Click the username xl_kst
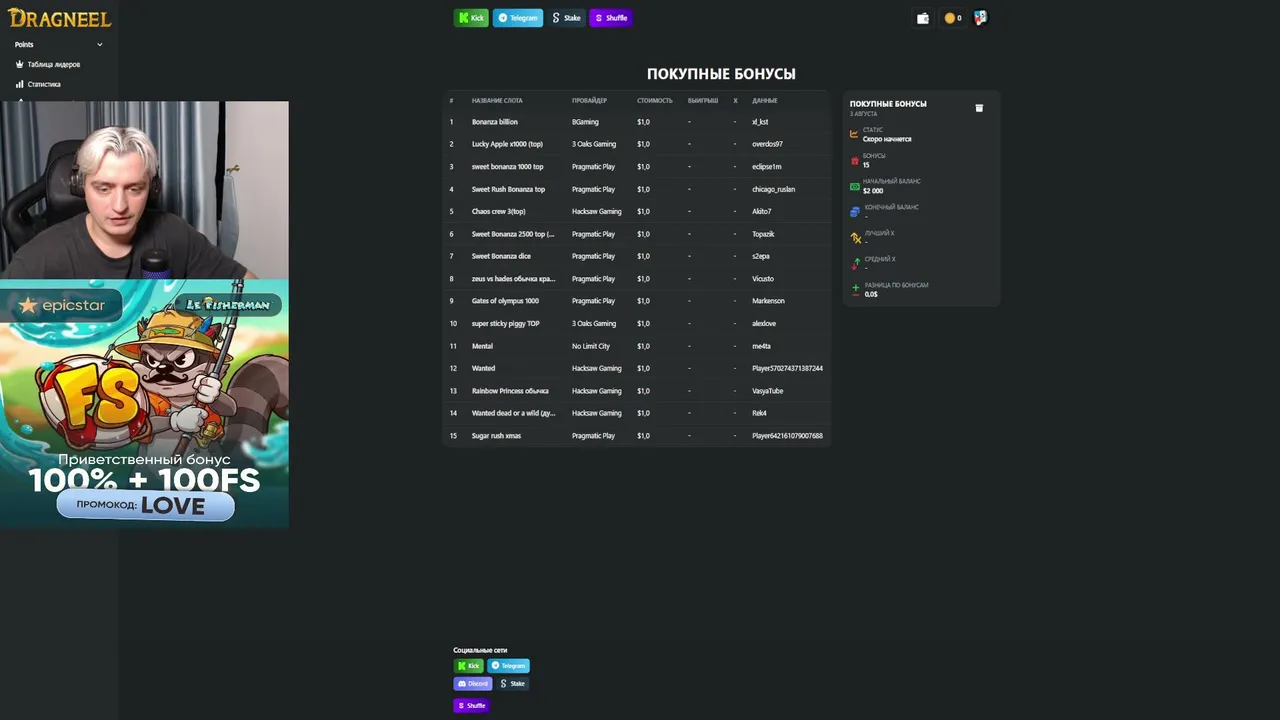 click(760, 122)
